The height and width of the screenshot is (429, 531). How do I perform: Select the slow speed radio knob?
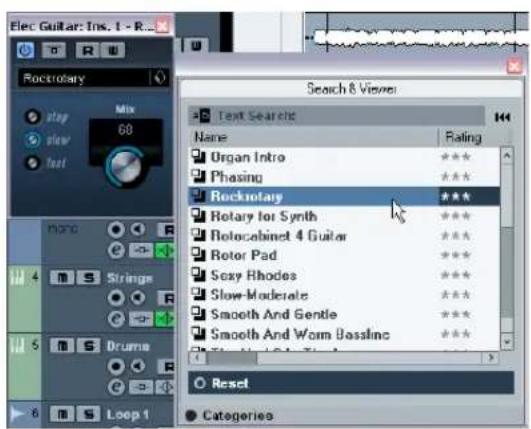[33, 140]
